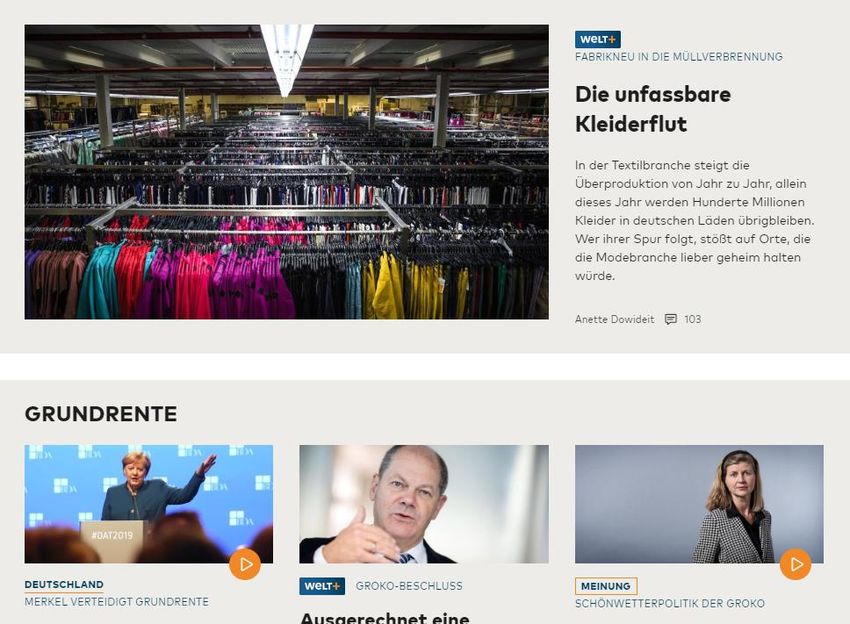This screenshot has height=624, width=850.
Task: Open Merkel verteidigt Grundrente article link
Action: 117,602
